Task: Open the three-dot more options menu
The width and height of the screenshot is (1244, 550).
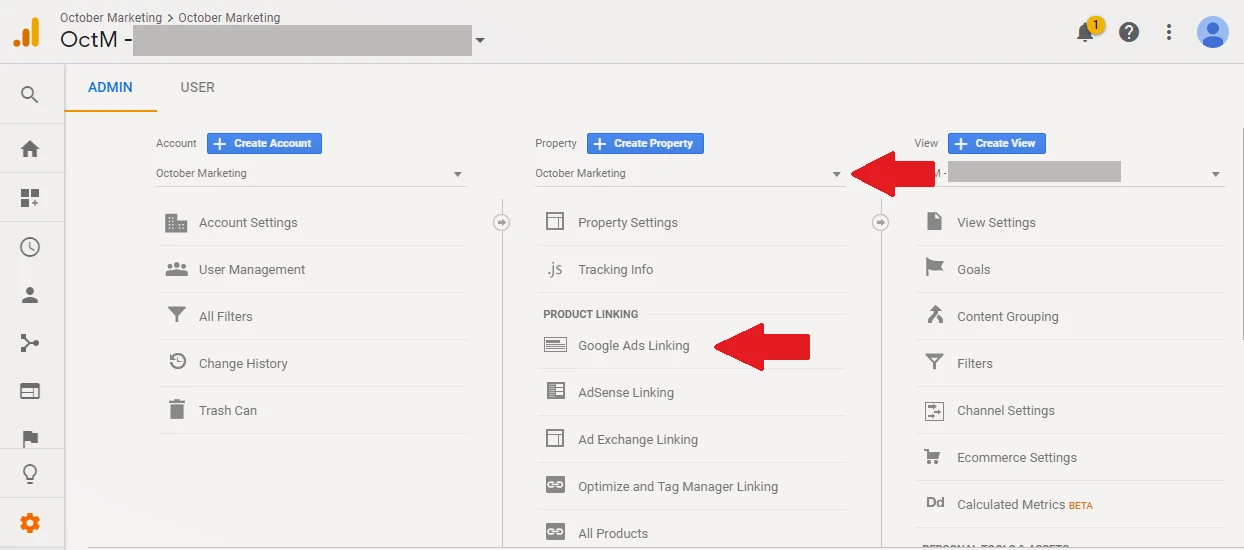Action: click(x=1169, y=32)
